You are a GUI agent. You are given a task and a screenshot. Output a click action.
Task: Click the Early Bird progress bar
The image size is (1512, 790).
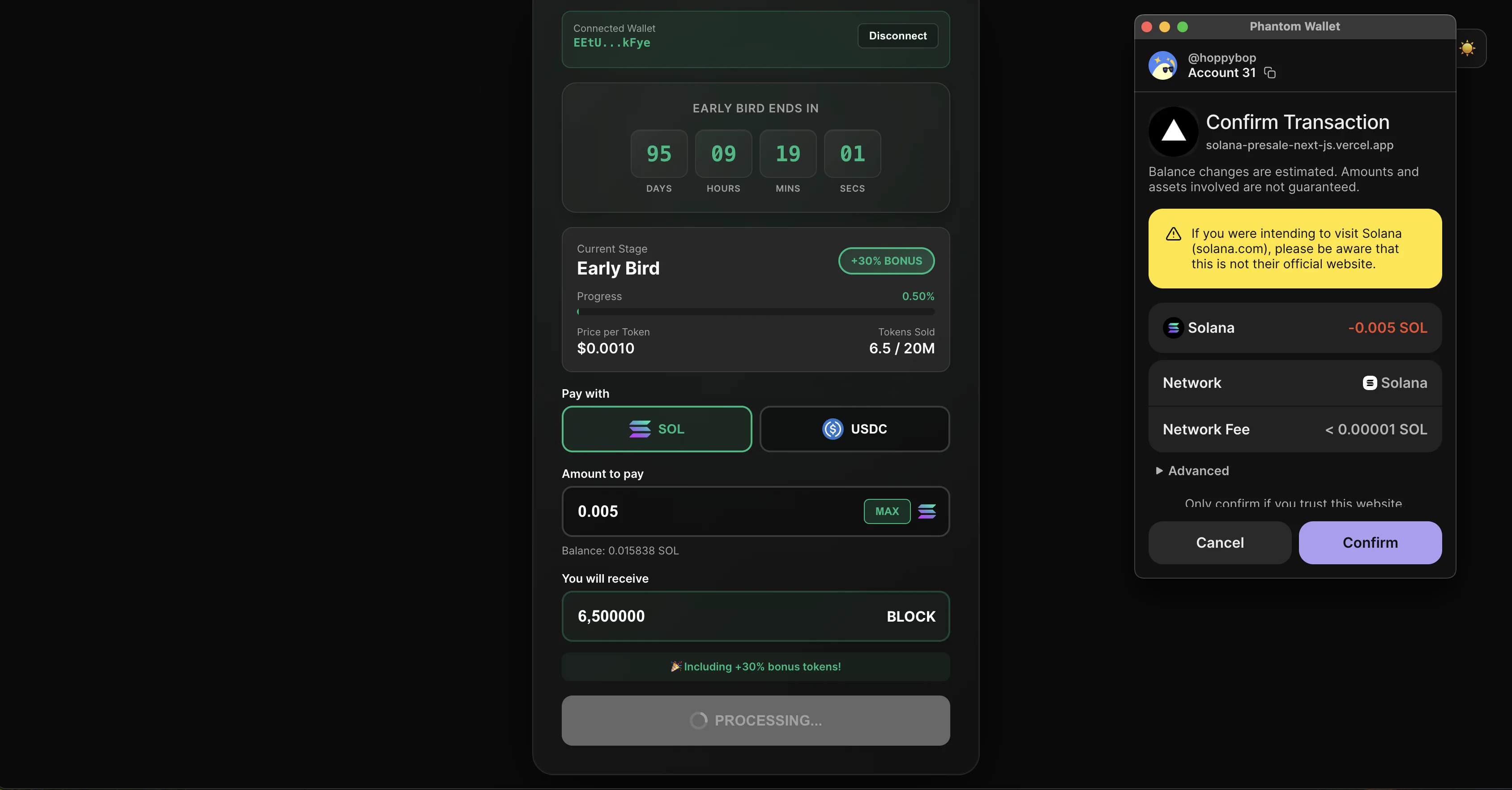coord(756,312)
